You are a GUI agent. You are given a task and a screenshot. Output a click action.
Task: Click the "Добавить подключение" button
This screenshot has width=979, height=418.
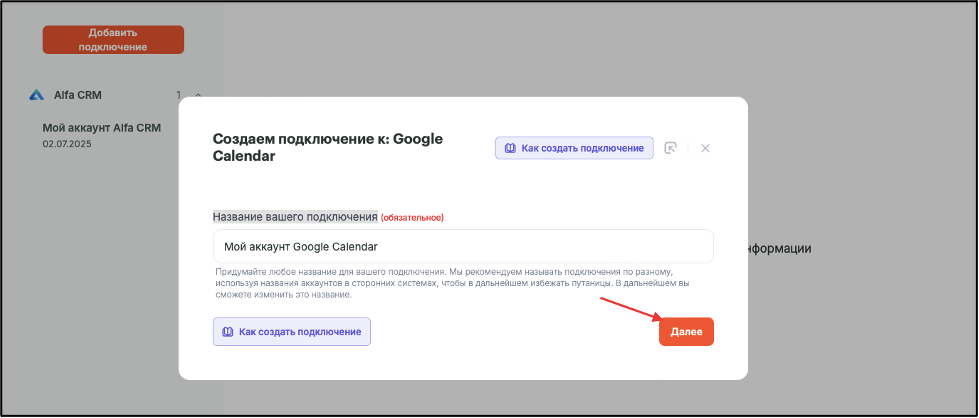click(x=113, y=39)
